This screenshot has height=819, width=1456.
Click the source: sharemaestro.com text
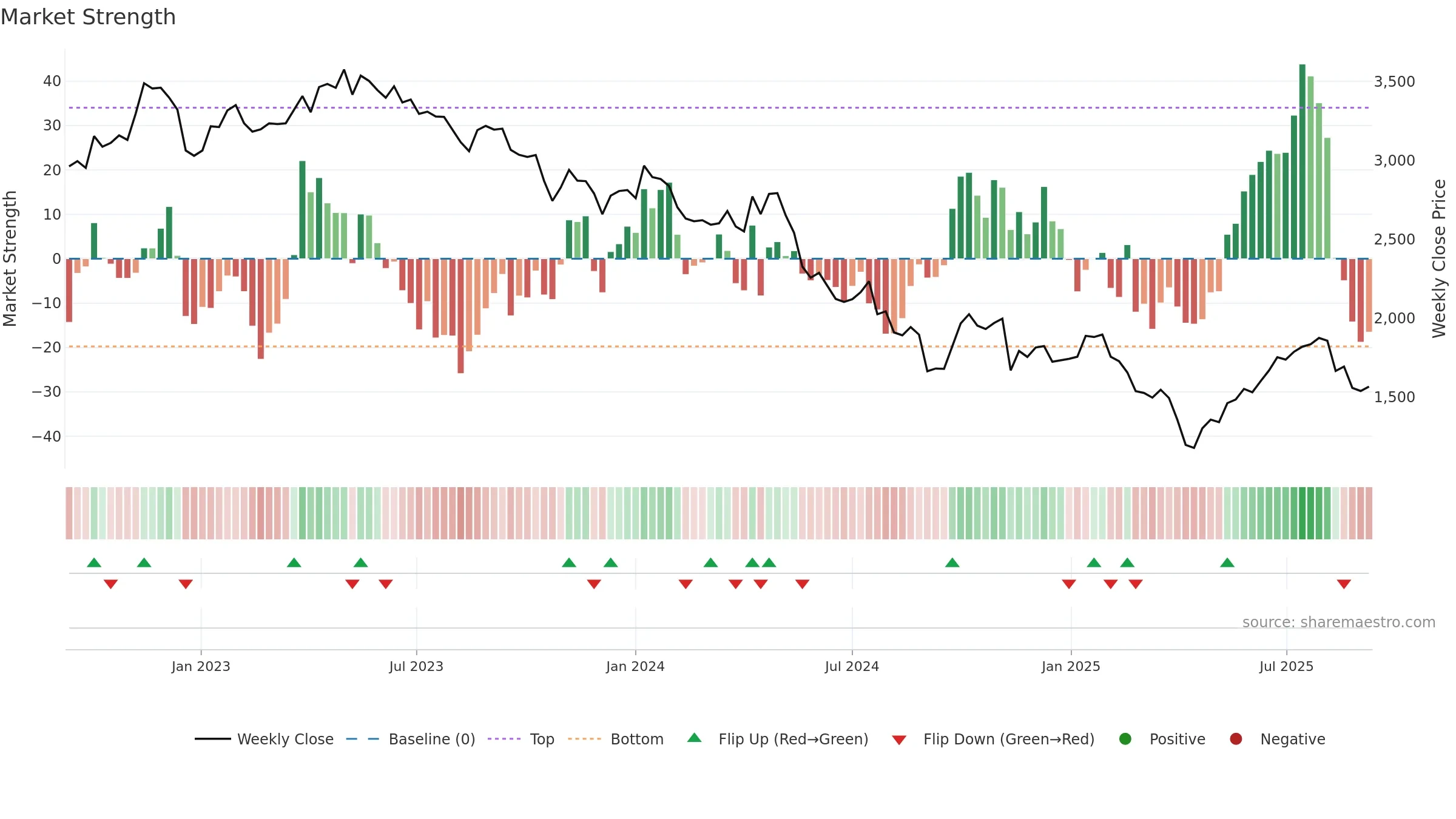click(1339, 622)
